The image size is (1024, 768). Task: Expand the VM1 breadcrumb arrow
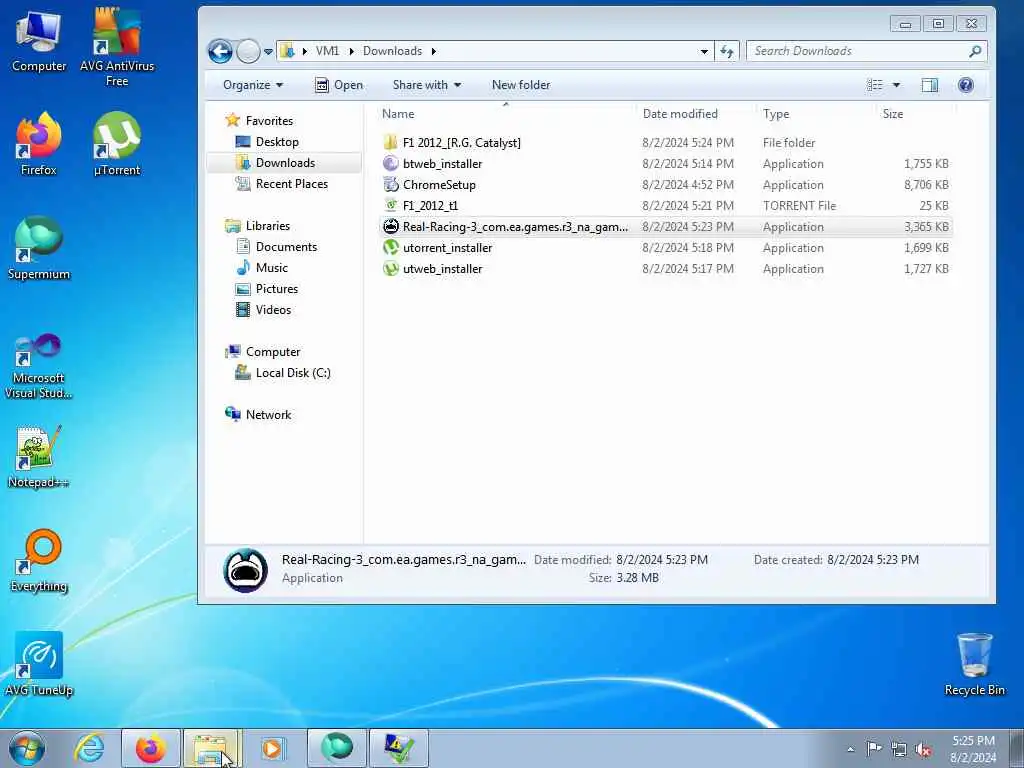(x=351, y=51)
